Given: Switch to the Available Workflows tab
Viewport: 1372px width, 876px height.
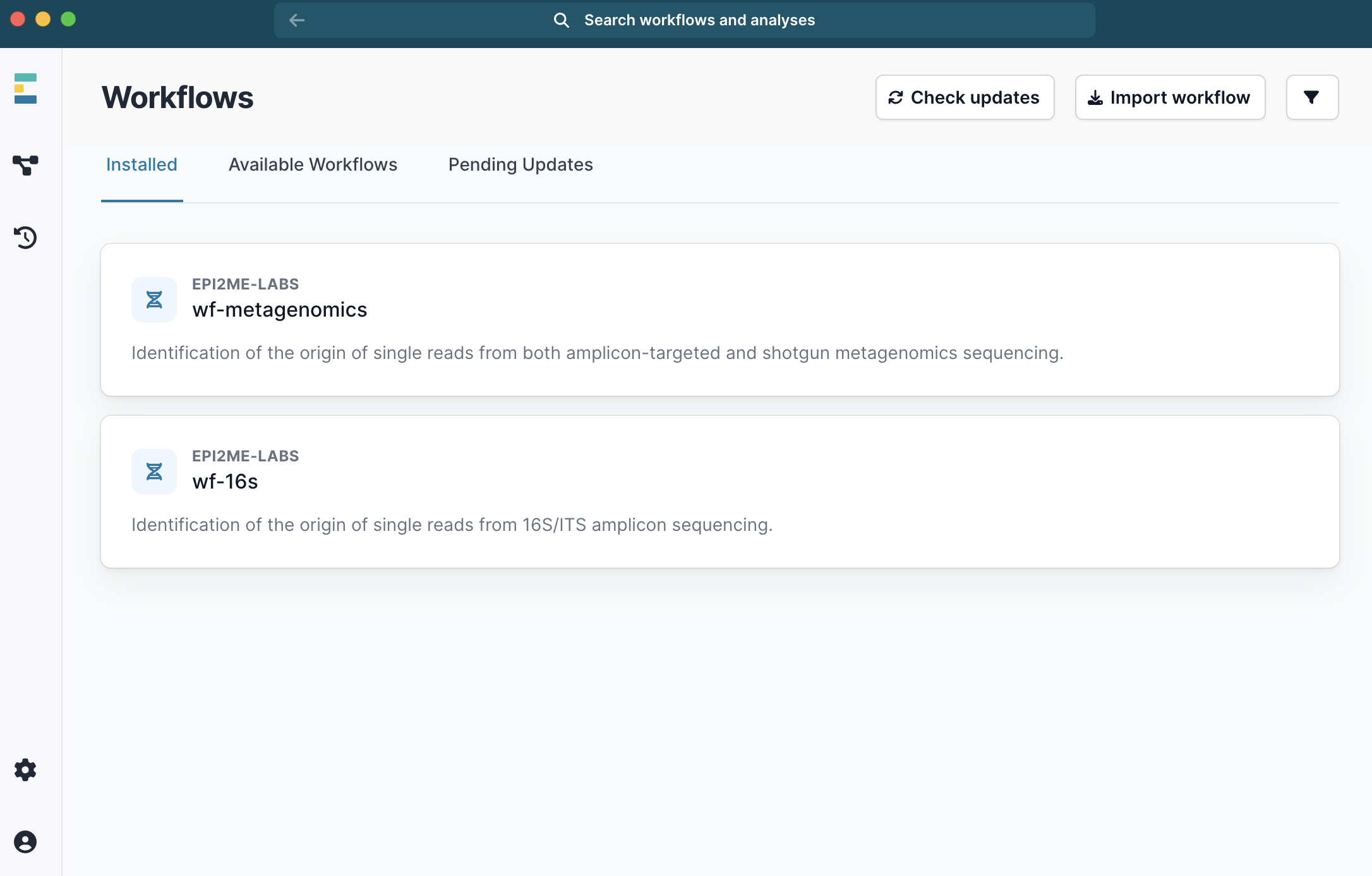Looking at the screenshot, I should (x=313, y=164).
